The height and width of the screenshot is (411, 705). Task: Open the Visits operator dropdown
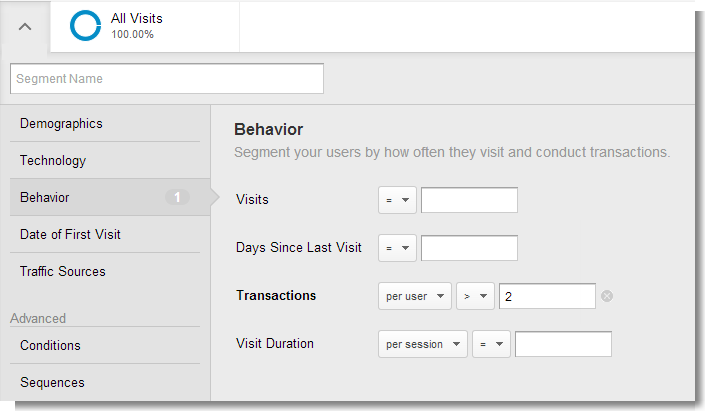tap(397, 200)
